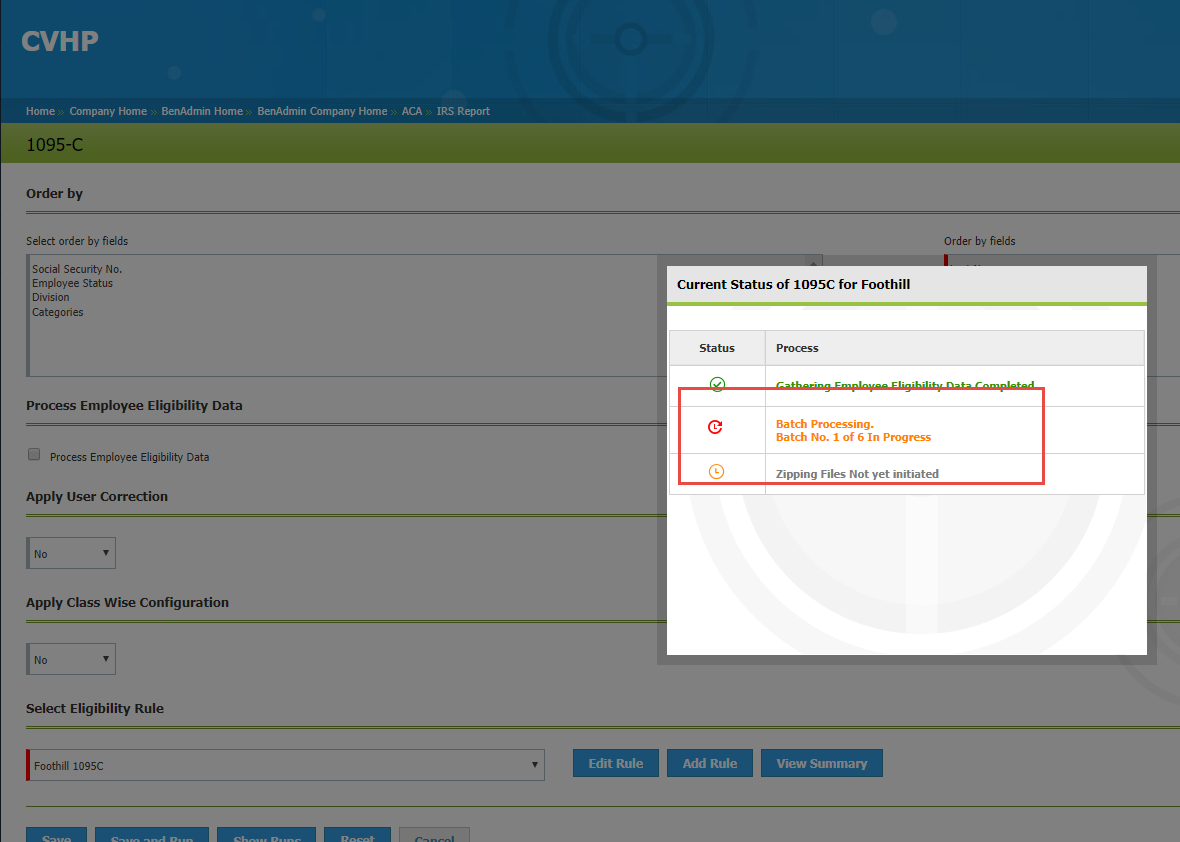Click the Show Runs button

pos(267,834)
